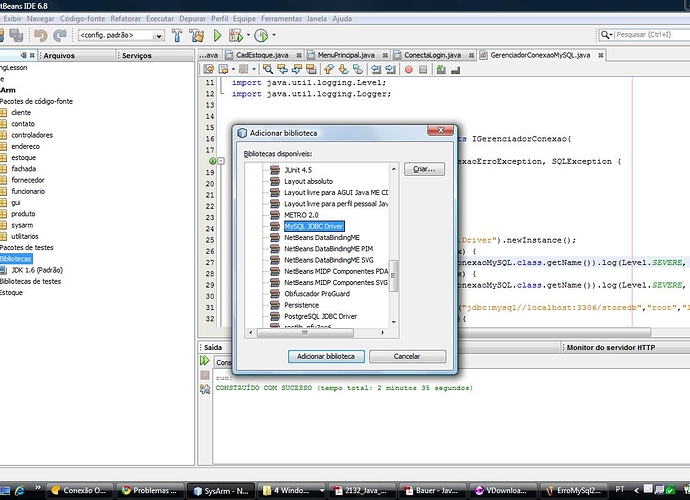Switch to ConectaLogin.java tab
This screenshot has width=690, height=500.
point(433,55)
